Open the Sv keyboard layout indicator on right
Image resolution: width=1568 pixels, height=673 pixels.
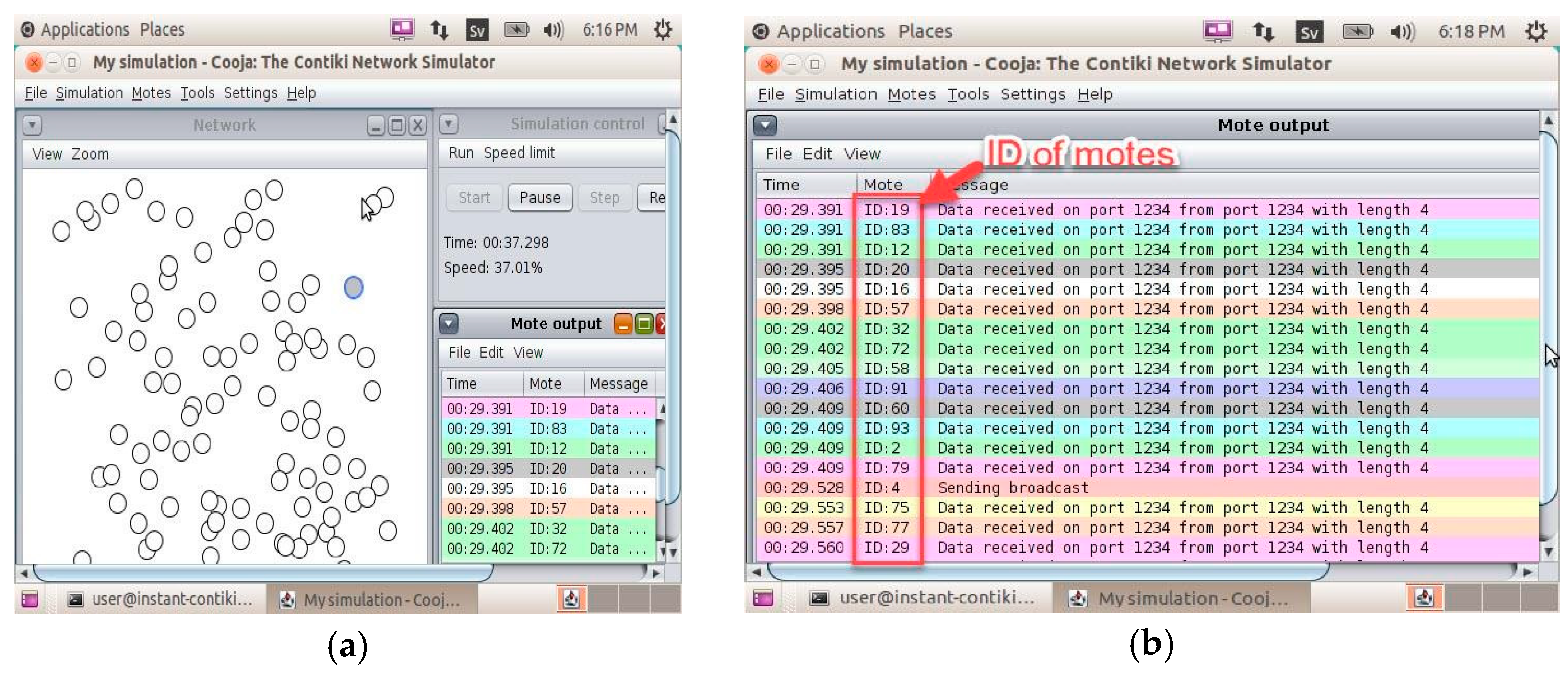[x=1309, y=32]
